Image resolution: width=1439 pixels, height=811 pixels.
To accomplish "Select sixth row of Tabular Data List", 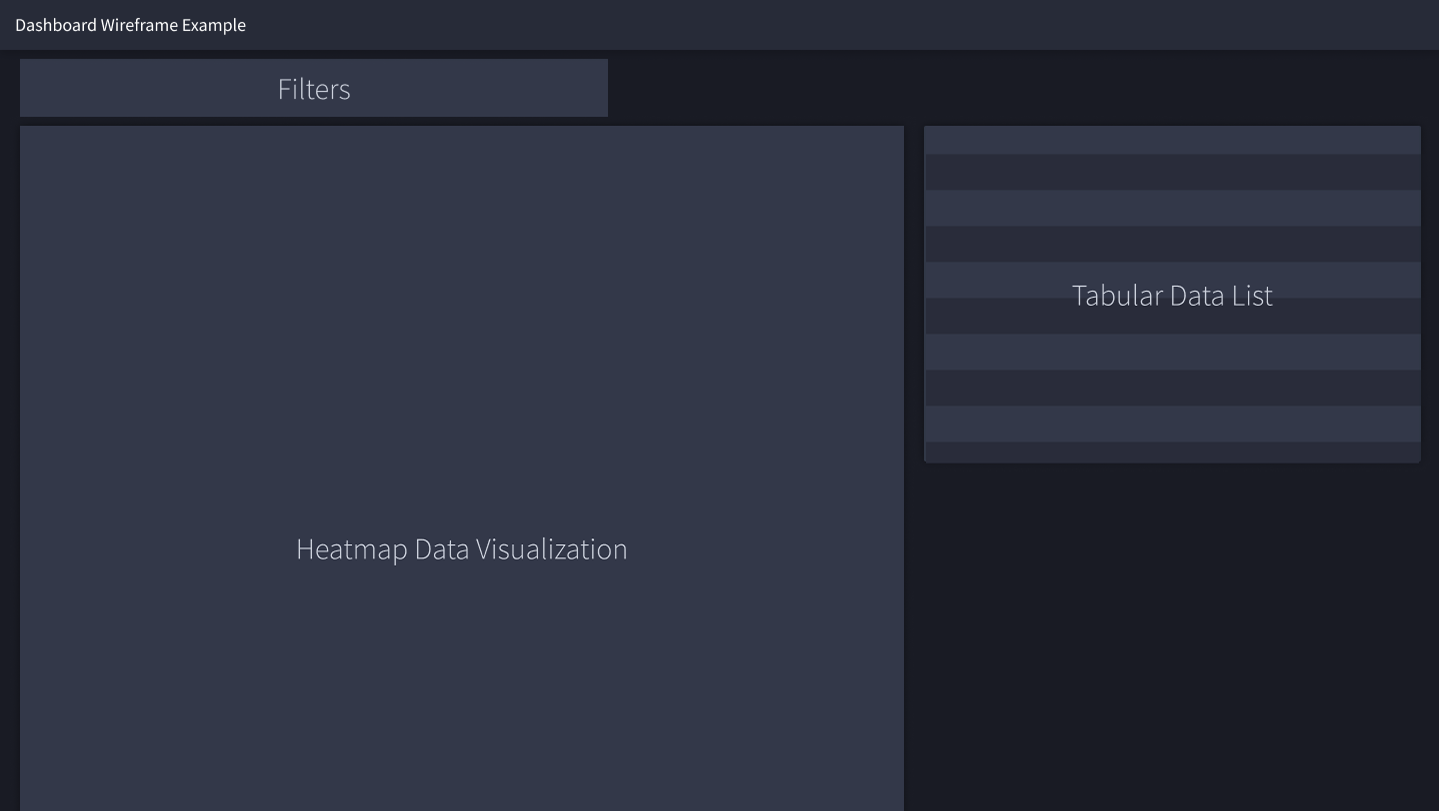I will click(1172, 316).
